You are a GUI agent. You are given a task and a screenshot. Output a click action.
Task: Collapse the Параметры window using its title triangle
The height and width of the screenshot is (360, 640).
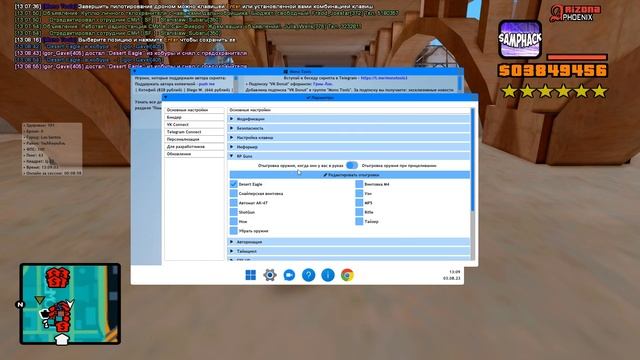click(x=165, y=97)
